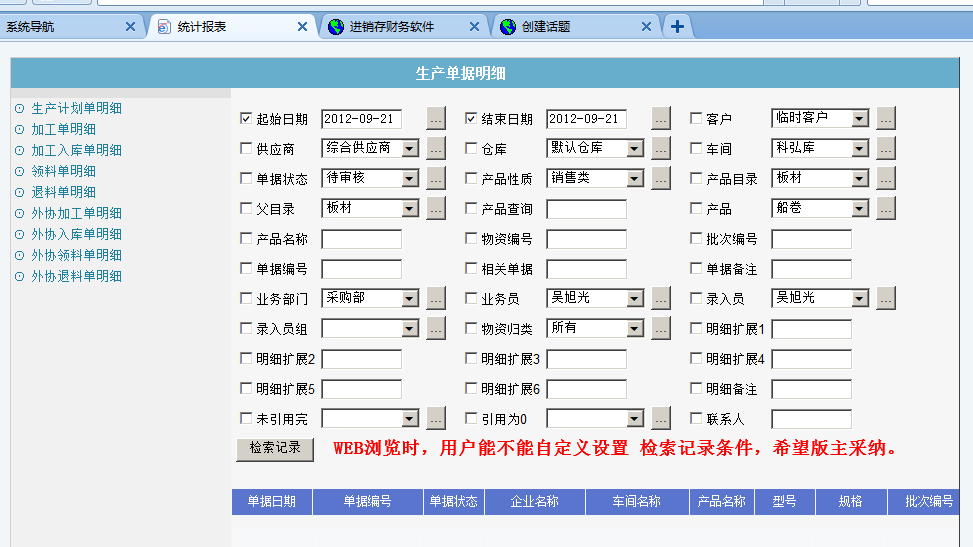This screenshot has height=547, width=973.
Task: Tick the 联系人 checkbox
Action: [x=696, y=419]
